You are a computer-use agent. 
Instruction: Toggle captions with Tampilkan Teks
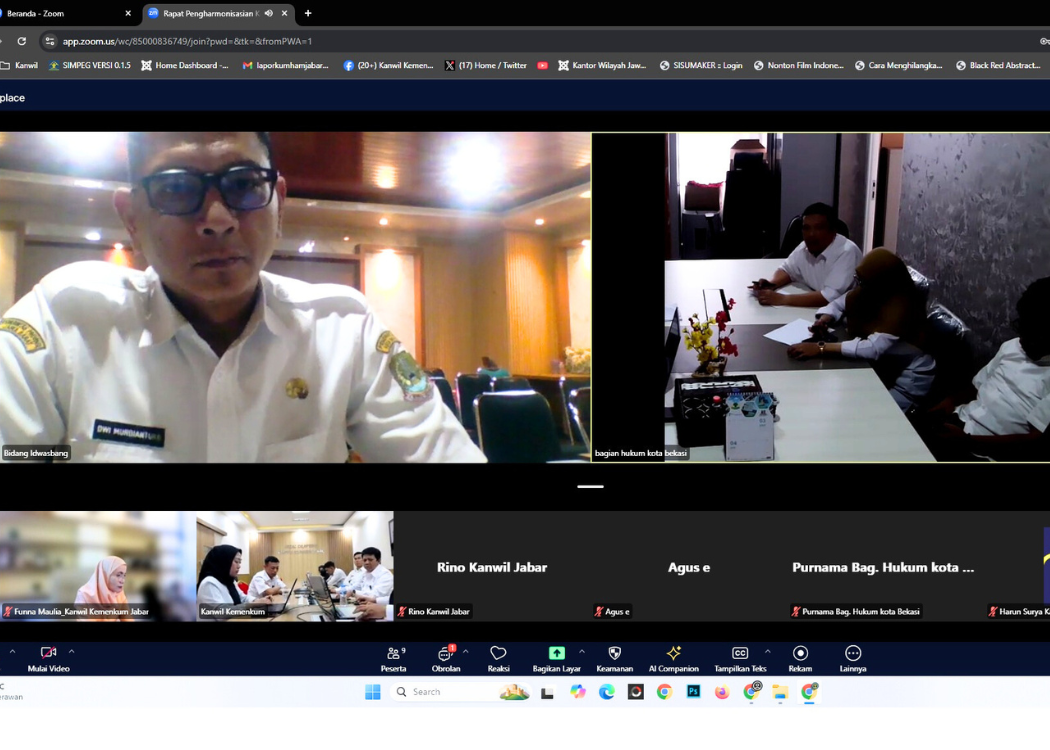tap(740, 658)
